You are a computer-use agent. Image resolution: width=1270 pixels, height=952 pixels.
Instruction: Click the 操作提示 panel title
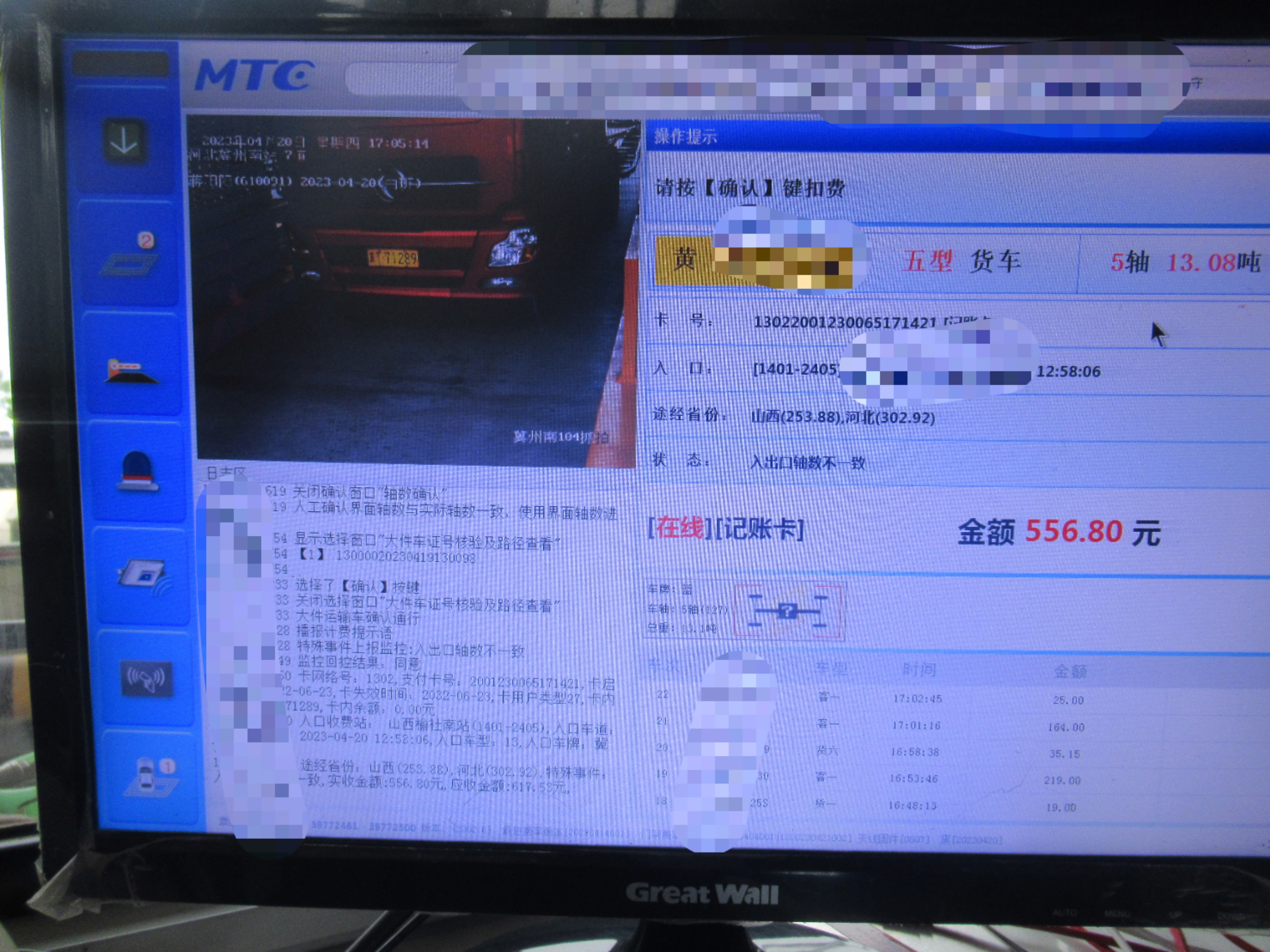[685, 137]
